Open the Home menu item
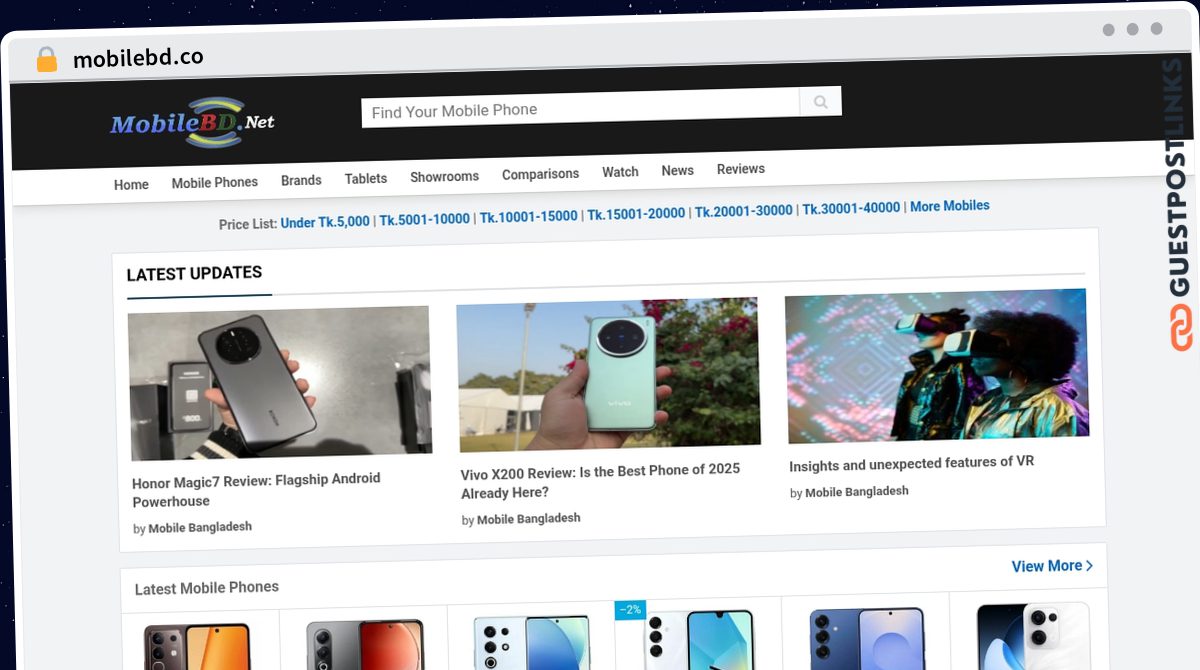This screenshot has height=670, width=1200. (131, 185)
